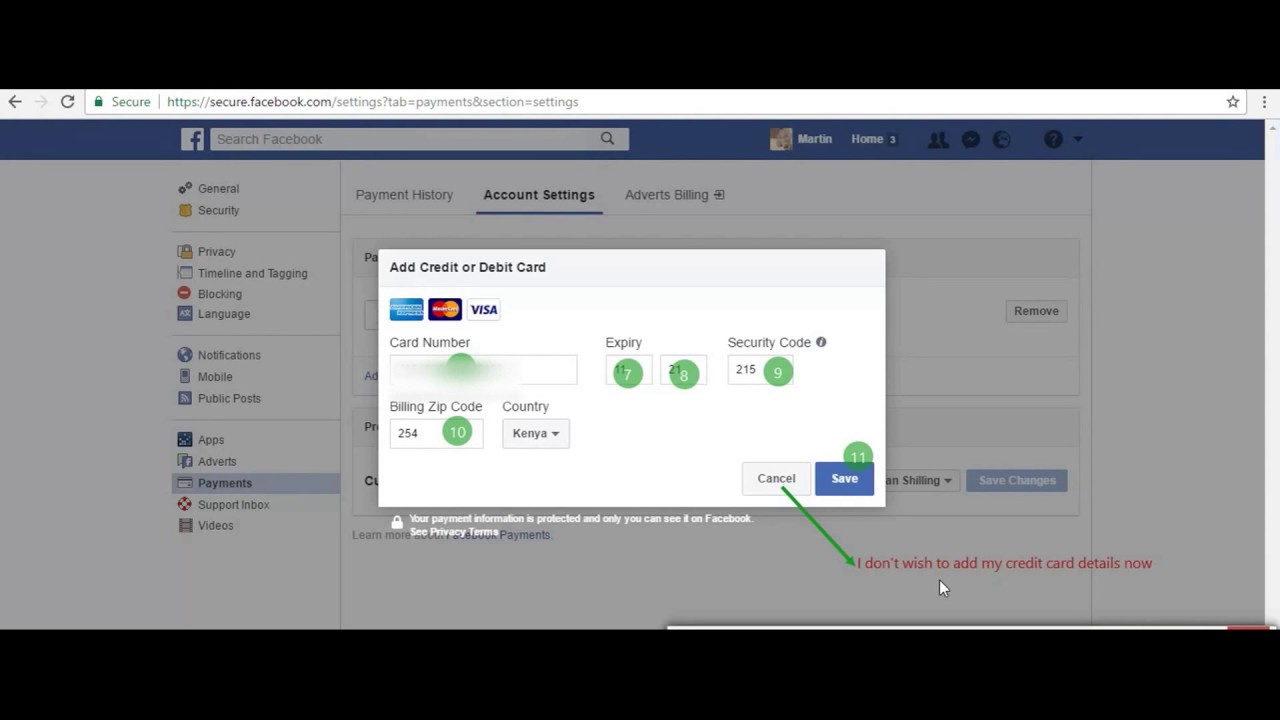Image resolution: width=1280 pixels, height=720 pixels.
Task: Open the notifications globe icon
Action: click(1002, 140)
